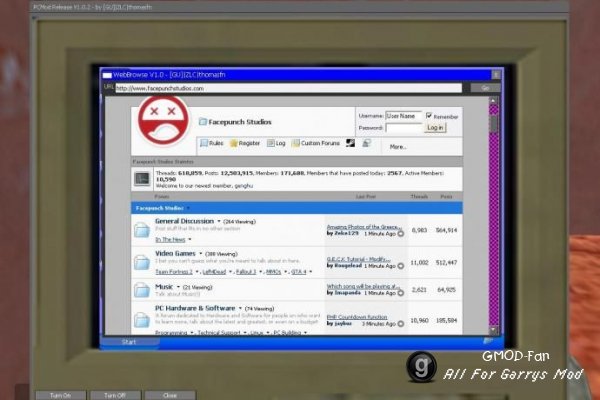
Task: Open 'Amazing Photos of the Greece...' thread
Action: pyautogui.click(x=364, y=227)
